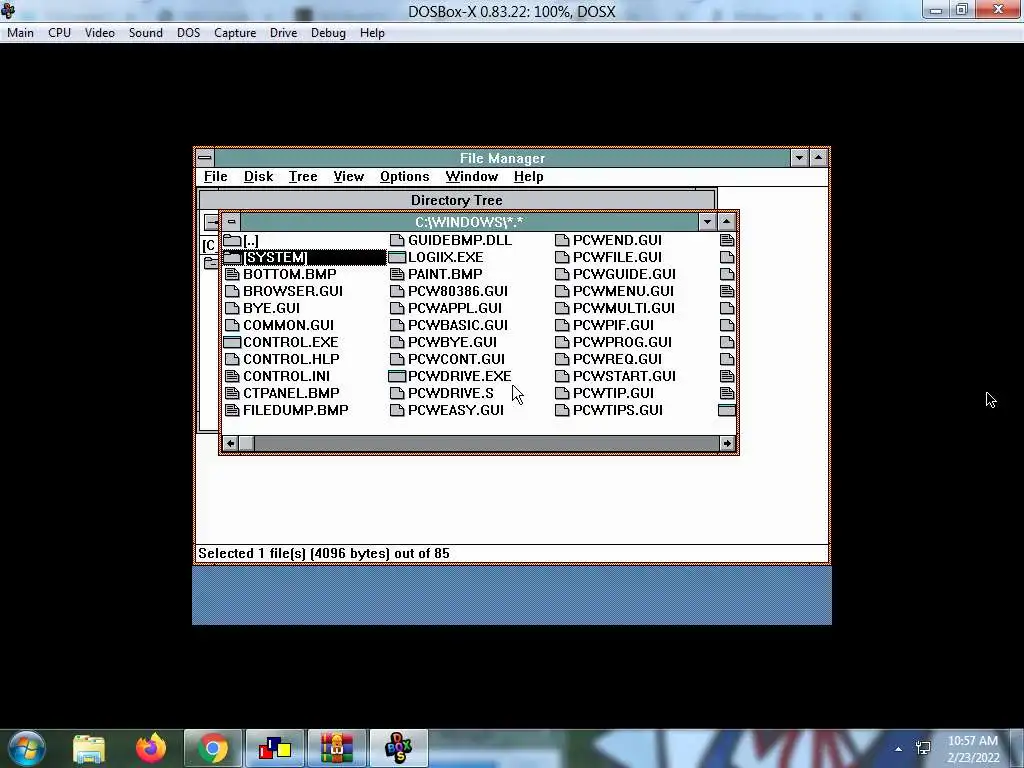Select the PCWCONT.GUI file name

click(456, 359)
